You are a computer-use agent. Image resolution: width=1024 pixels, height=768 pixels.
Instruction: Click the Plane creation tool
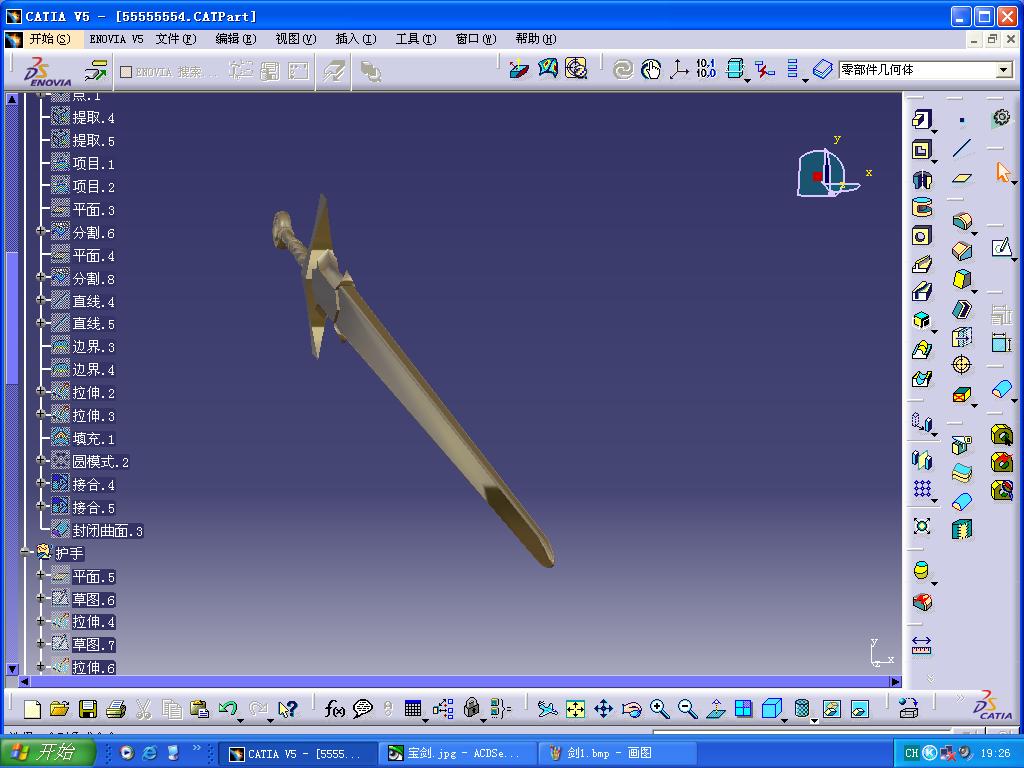[961, 178]
